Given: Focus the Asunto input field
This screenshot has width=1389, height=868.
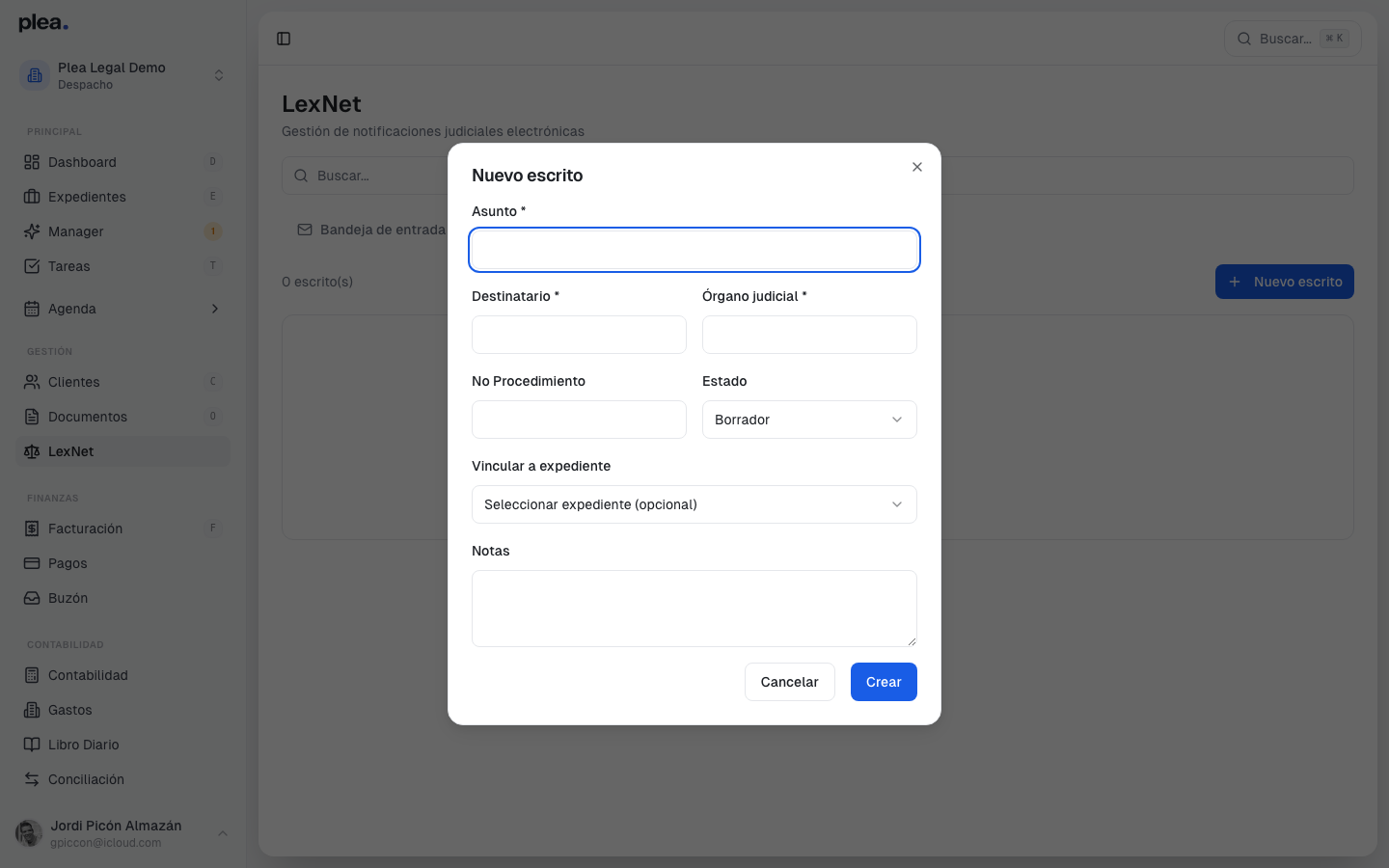Looking at the screenshot, I should pyautogui.click(x=694, y=250).
